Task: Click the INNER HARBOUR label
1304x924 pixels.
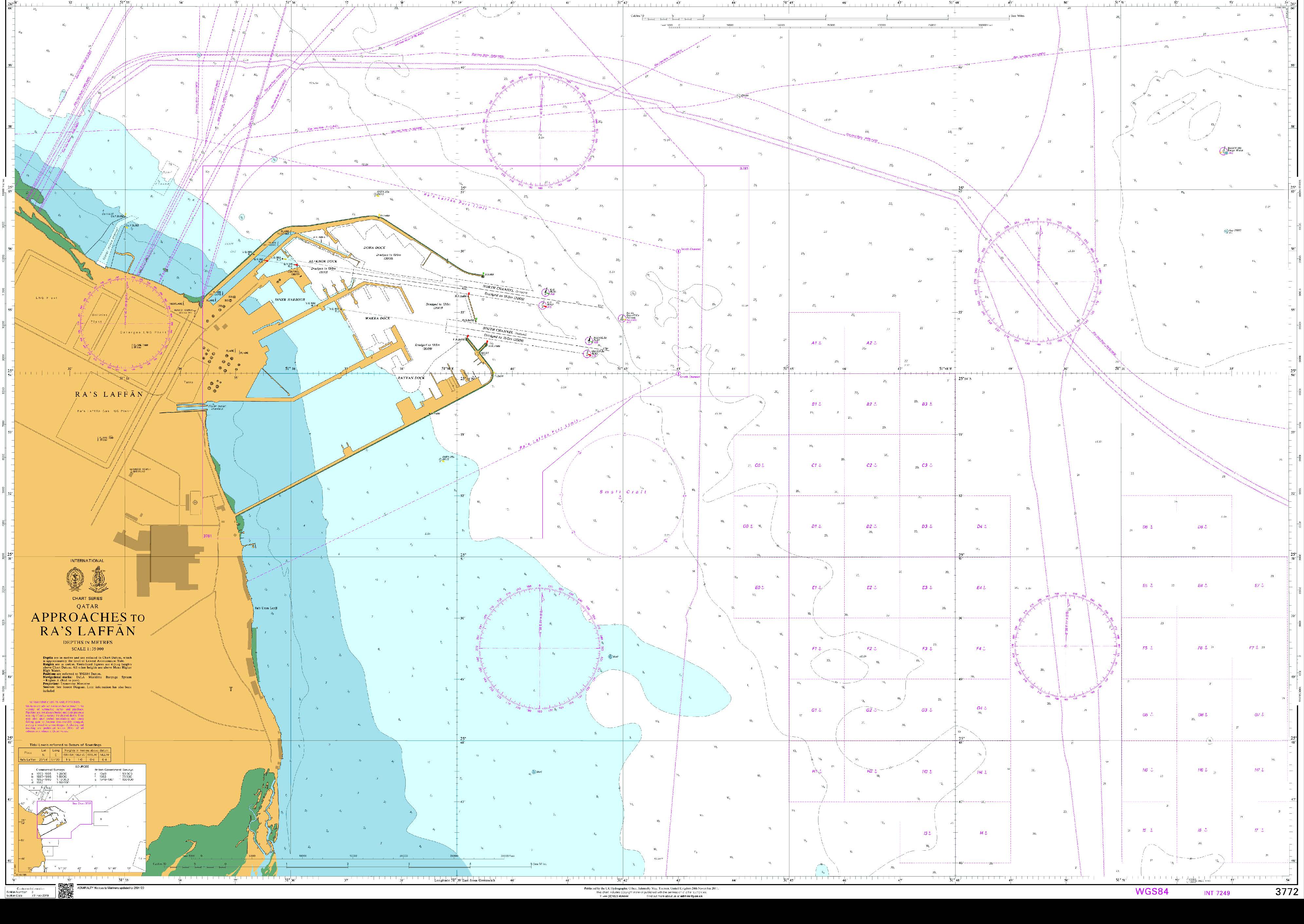Action: [x=290, y=299]
